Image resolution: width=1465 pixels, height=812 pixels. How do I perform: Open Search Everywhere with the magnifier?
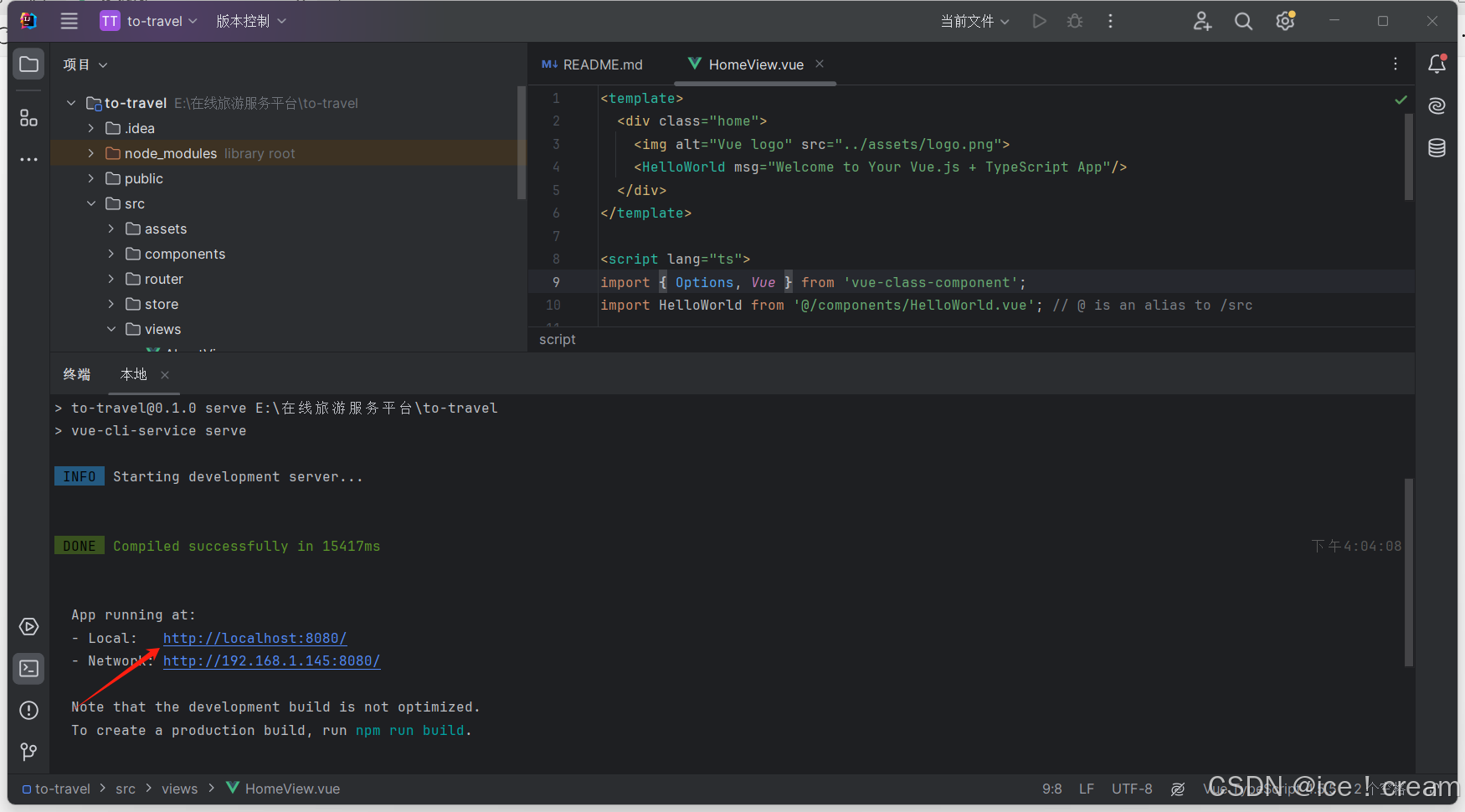pos(1243,21)
